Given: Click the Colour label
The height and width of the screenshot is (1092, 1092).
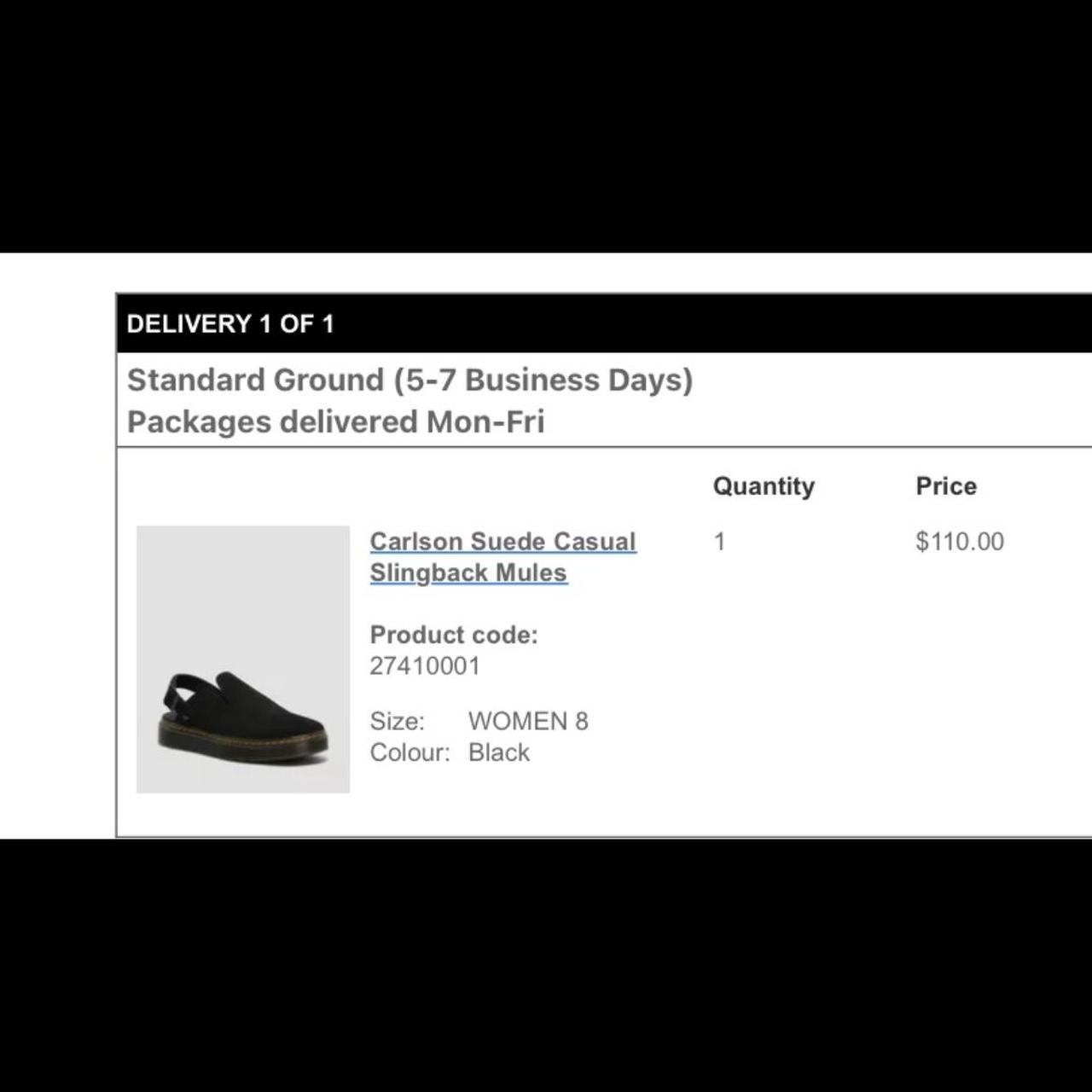Looking at the screenshot, I should [x=409, y=752].
